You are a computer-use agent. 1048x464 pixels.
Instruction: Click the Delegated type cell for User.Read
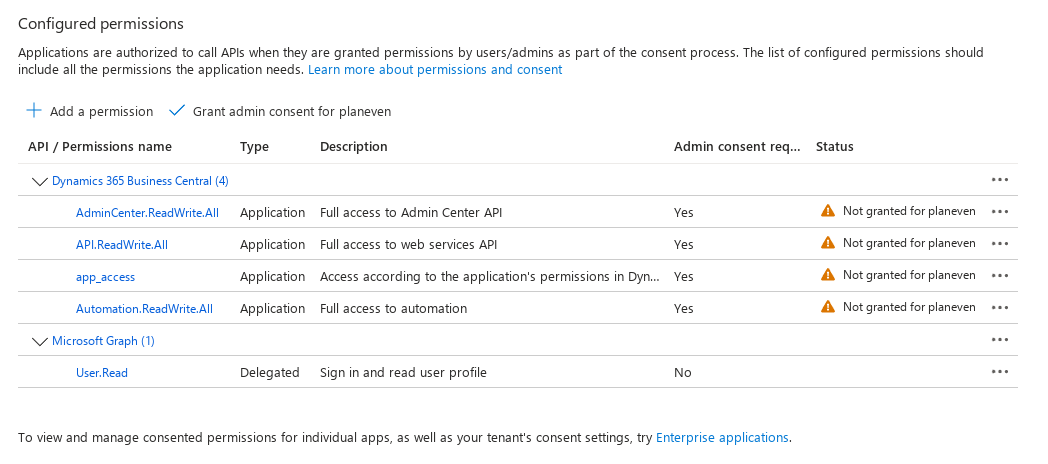pos(270,373)
